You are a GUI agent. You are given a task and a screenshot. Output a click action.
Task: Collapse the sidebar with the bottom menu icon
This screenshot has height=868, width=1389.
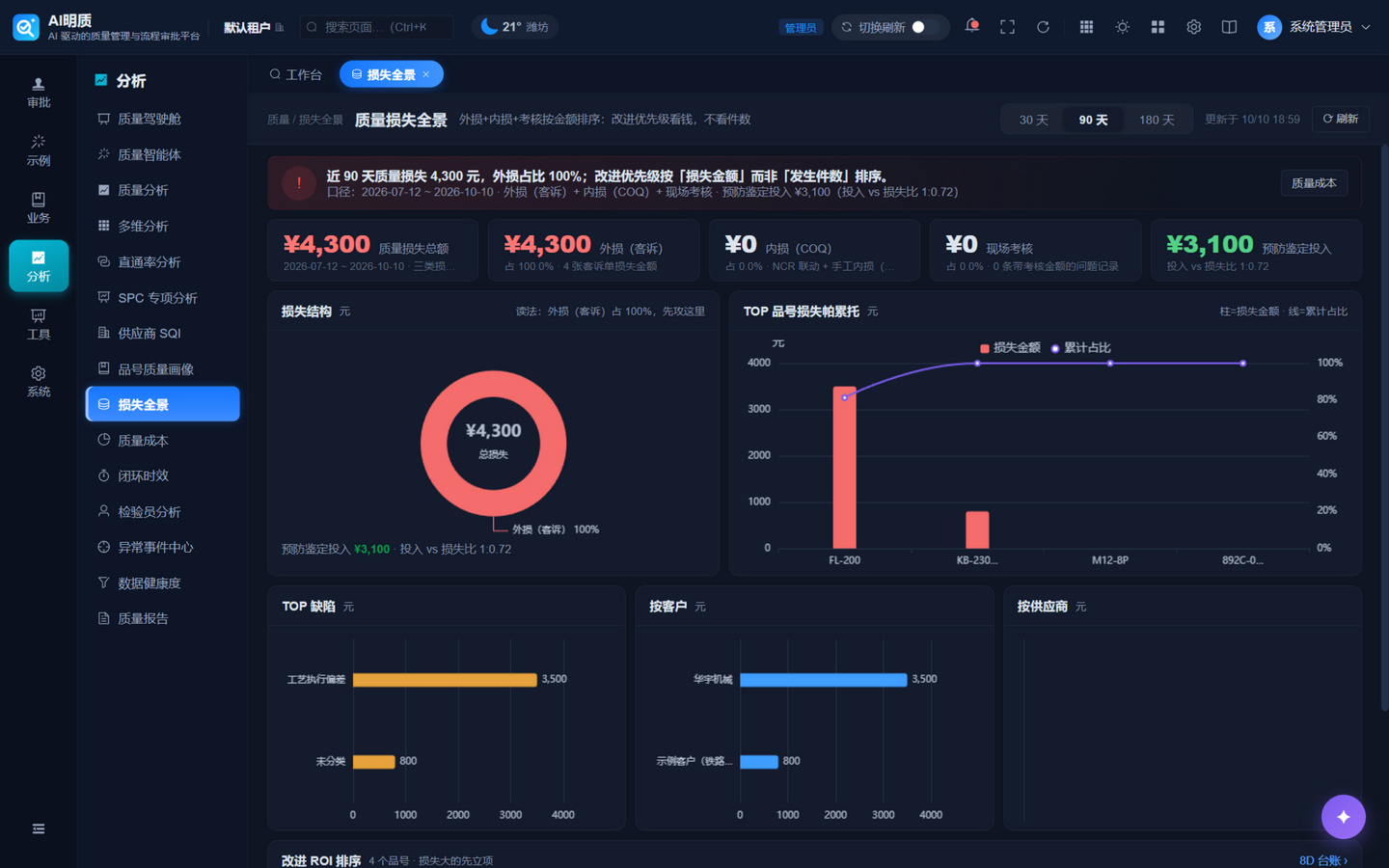(39, 828)
